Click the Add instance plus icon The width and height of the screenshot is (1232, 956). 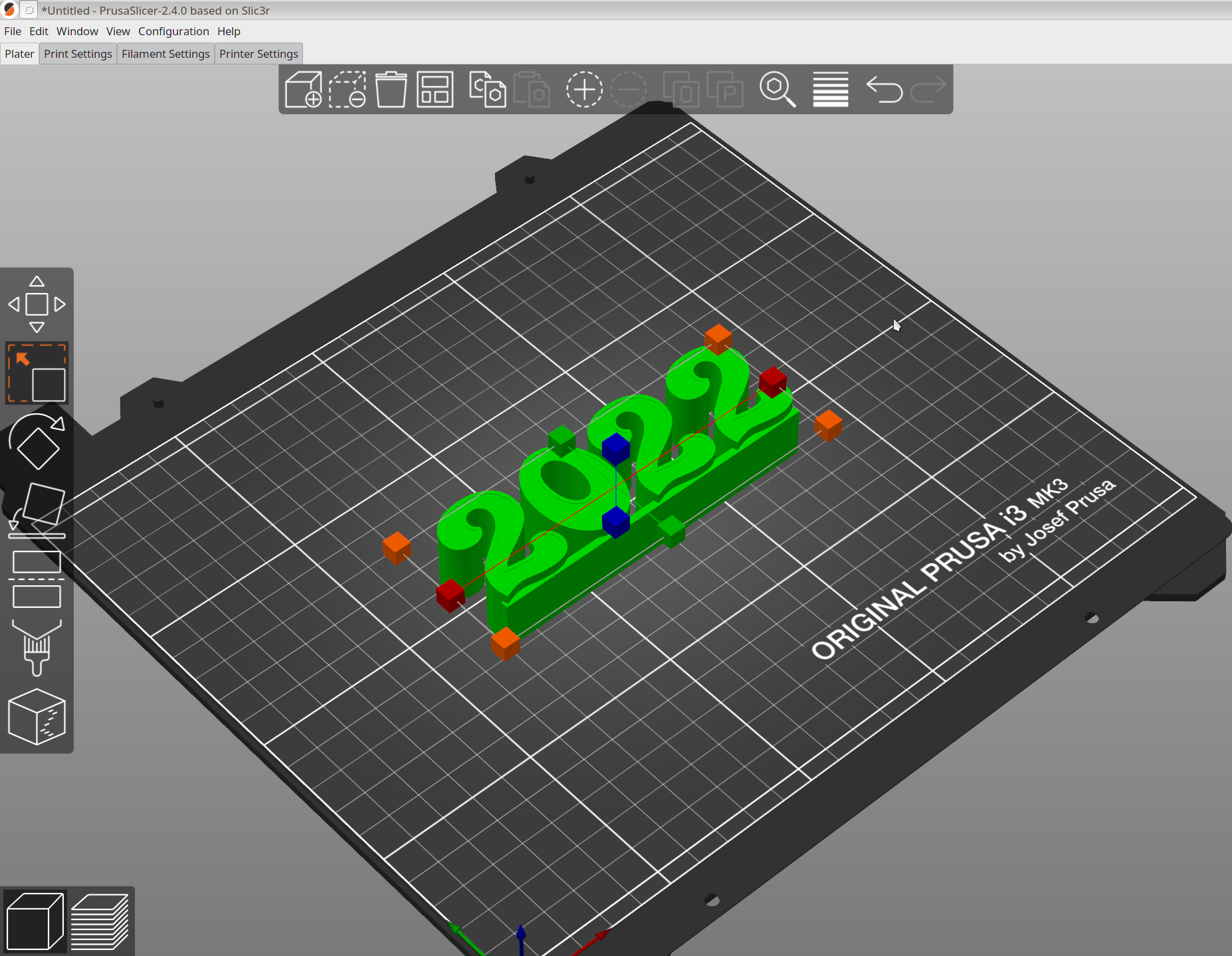coord(584,90)
